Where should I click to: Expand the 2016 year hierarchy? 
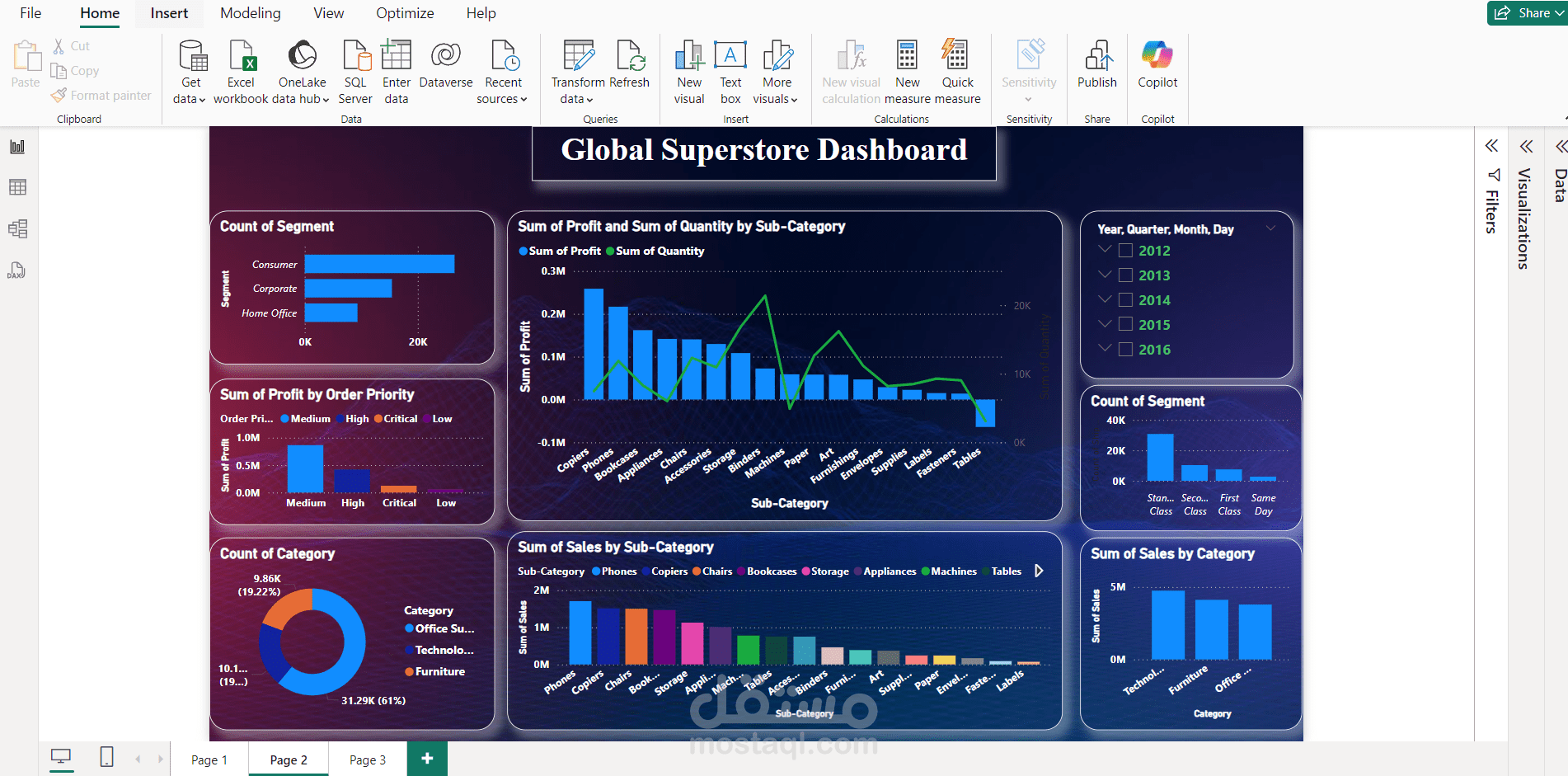[x=1106, y=349]
